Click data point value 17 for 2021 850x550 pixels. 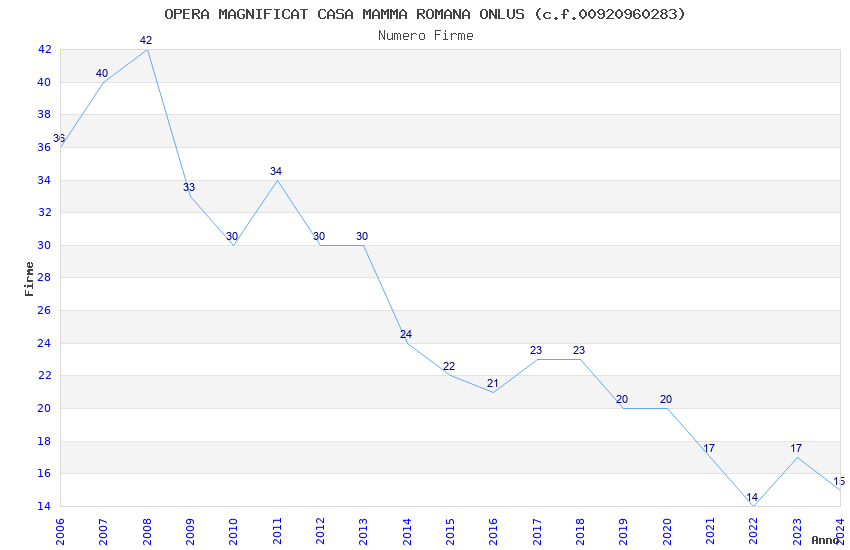pyautogui.click(x=709, y=448)
